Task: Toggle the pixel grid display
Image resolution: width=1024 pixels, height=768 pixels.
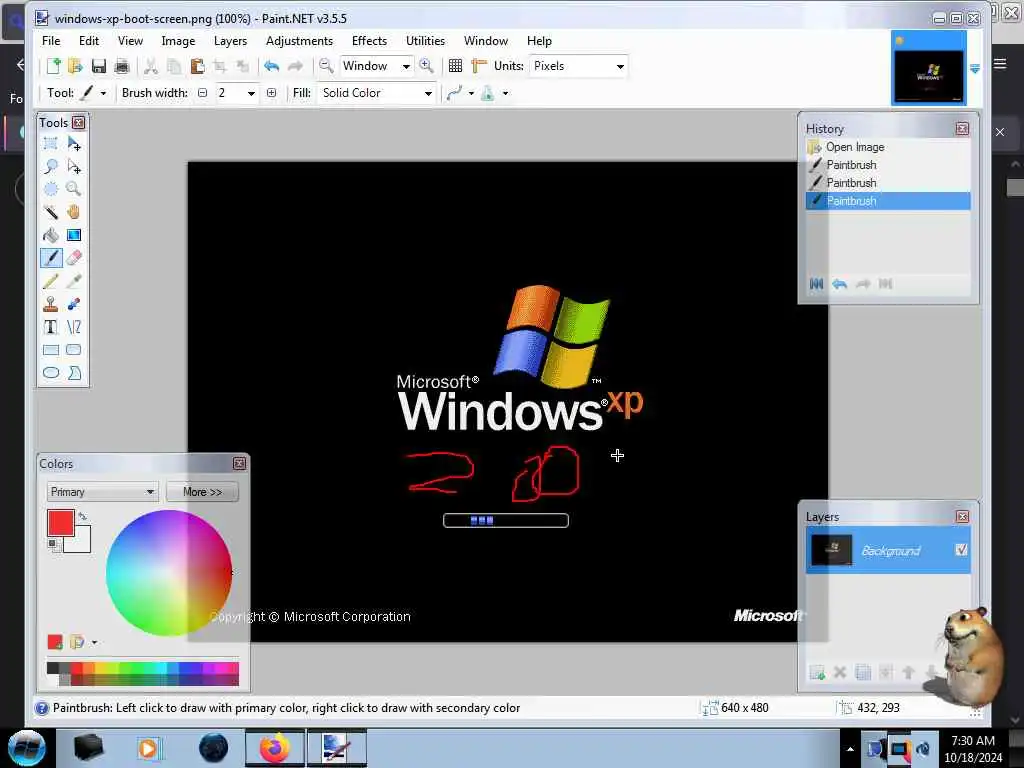Action: [x=455, y=65]
